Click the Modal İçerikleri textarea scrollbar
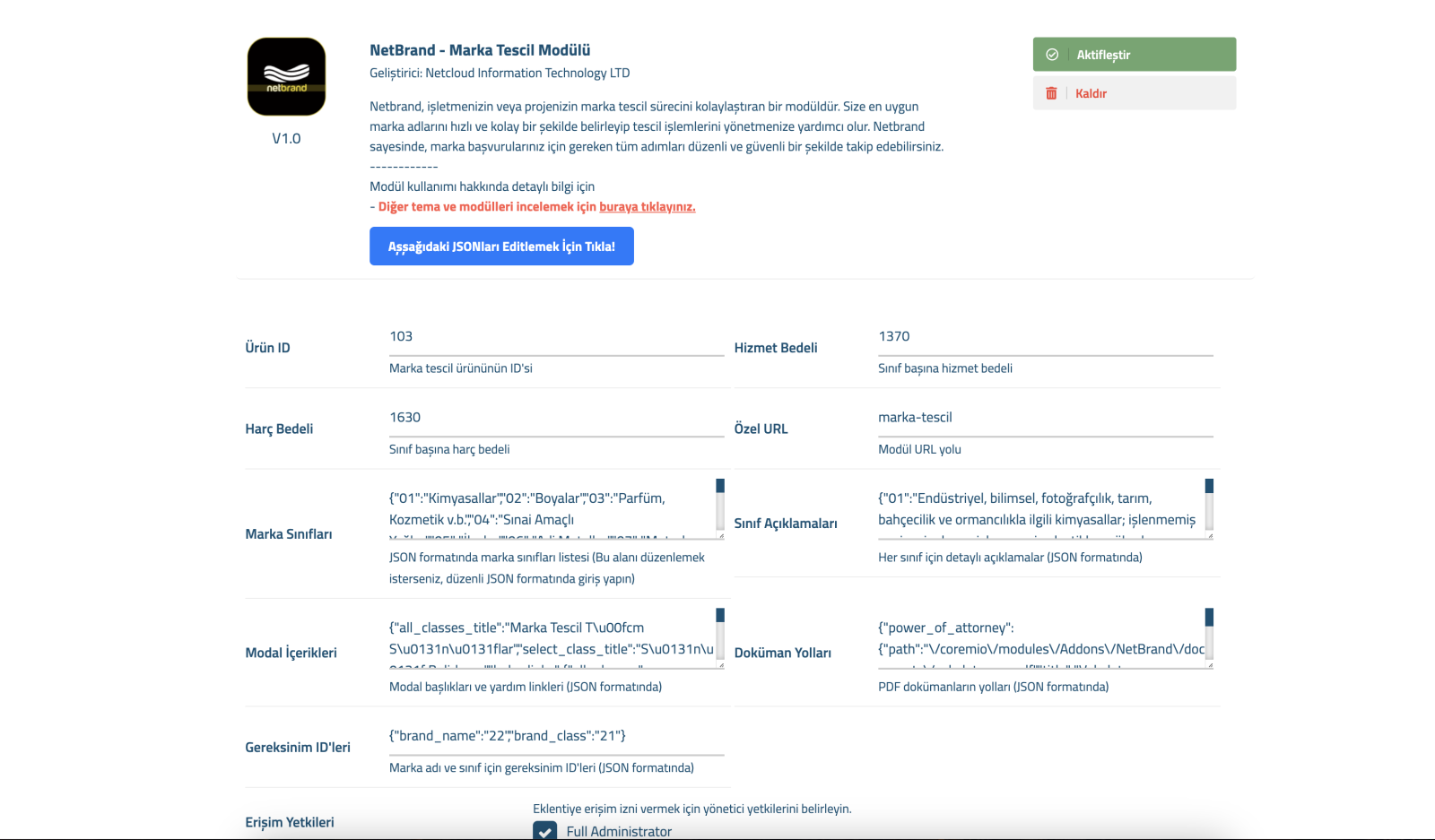Image resolution: width=1435 pixels, height=840 pixels. pyautogui.click(x=720, y=636)
